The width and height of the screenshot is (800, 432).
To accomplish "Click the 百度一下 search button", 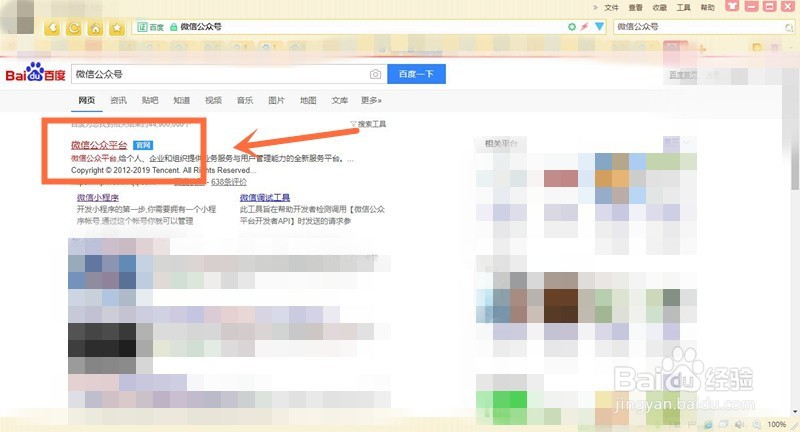I will click(416, 74).
